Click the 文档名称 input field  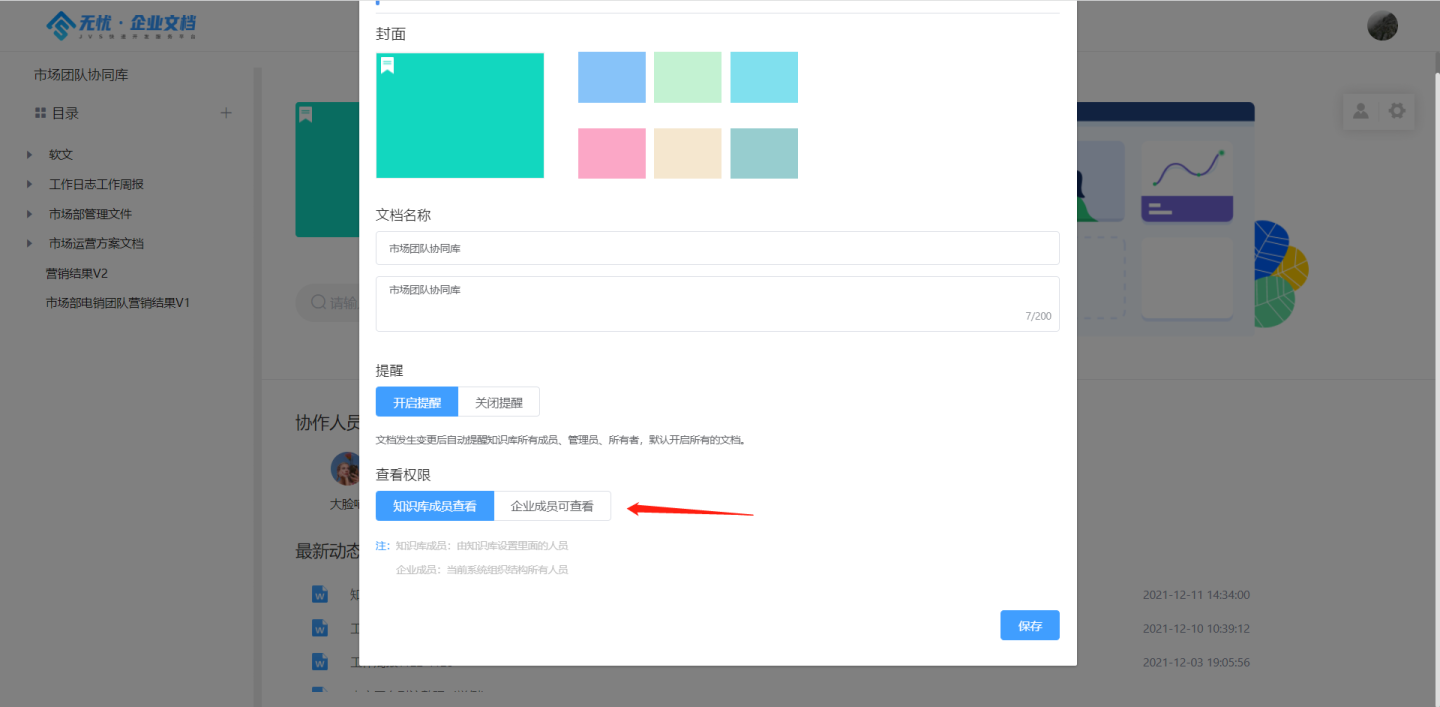click(x=718, y=248)
